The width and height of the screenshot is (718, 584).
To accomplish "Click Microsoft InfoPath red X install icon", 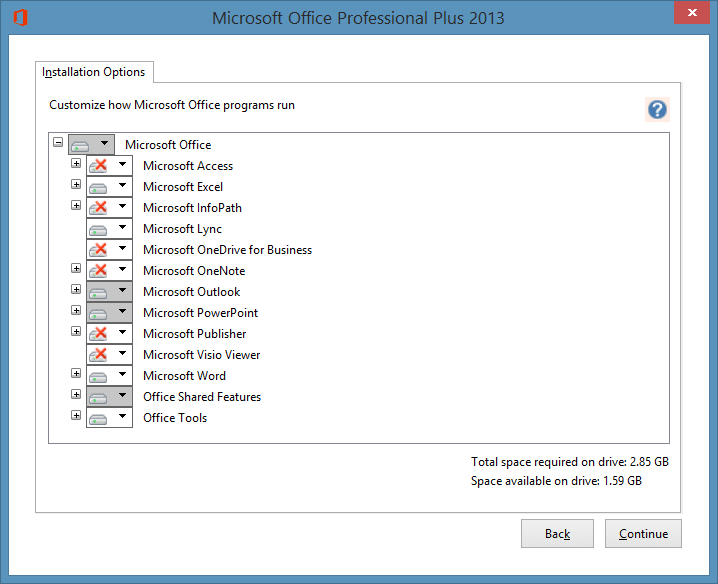I will (x=98, y=208).
